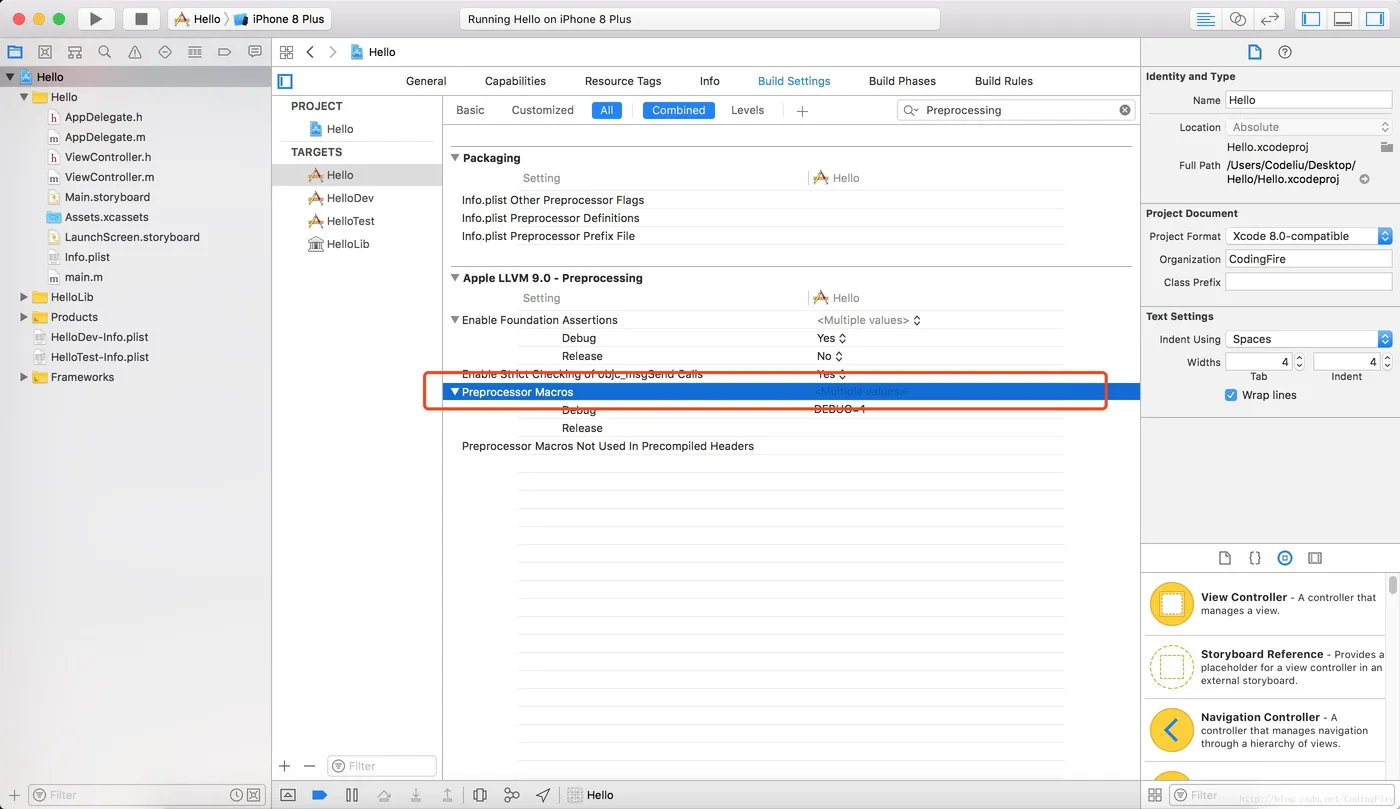This screenshot has height=809, width=1400.
Task: Hide the Utilities inspector pane
Action: 1375,19
